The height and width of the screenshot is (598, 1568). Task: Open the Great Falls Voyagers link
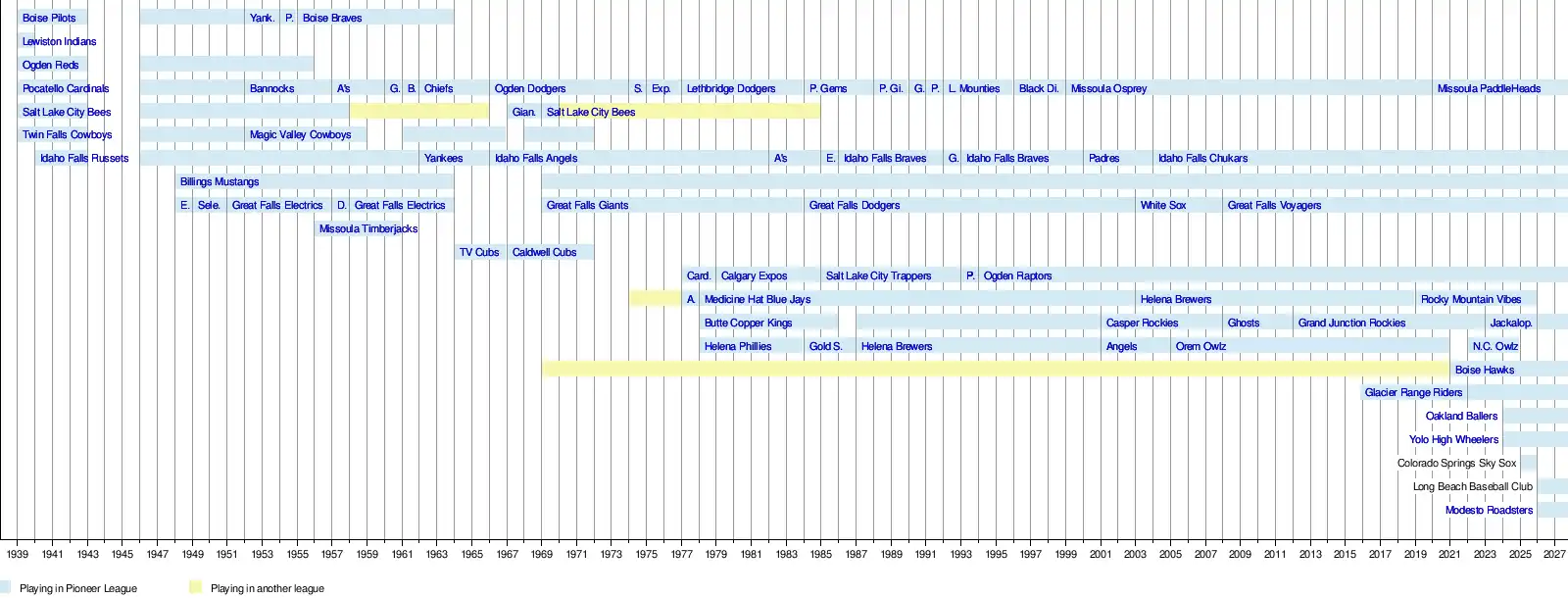(1274, 206)
